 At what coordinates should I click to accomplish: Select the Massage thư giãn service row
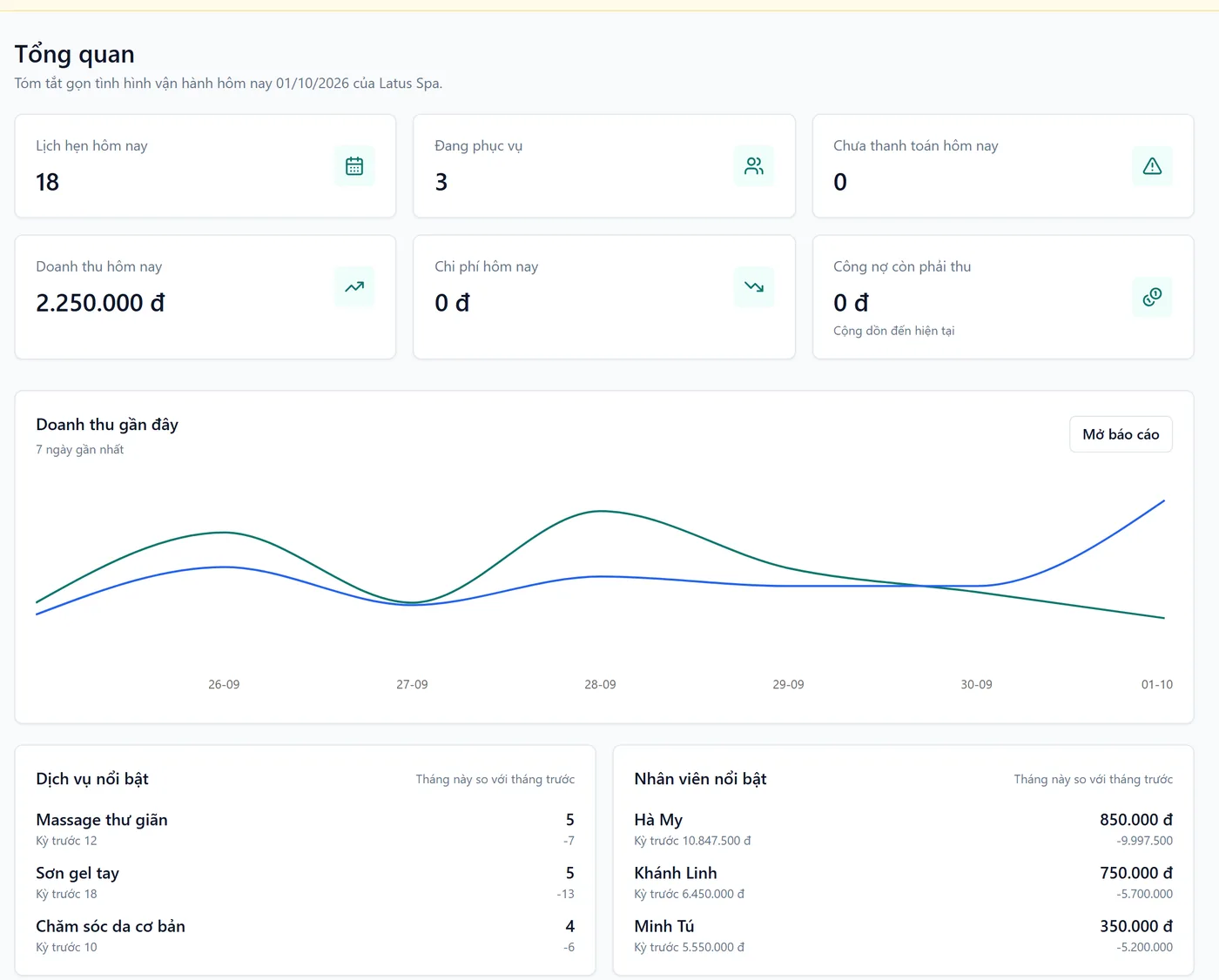(305, 829)
